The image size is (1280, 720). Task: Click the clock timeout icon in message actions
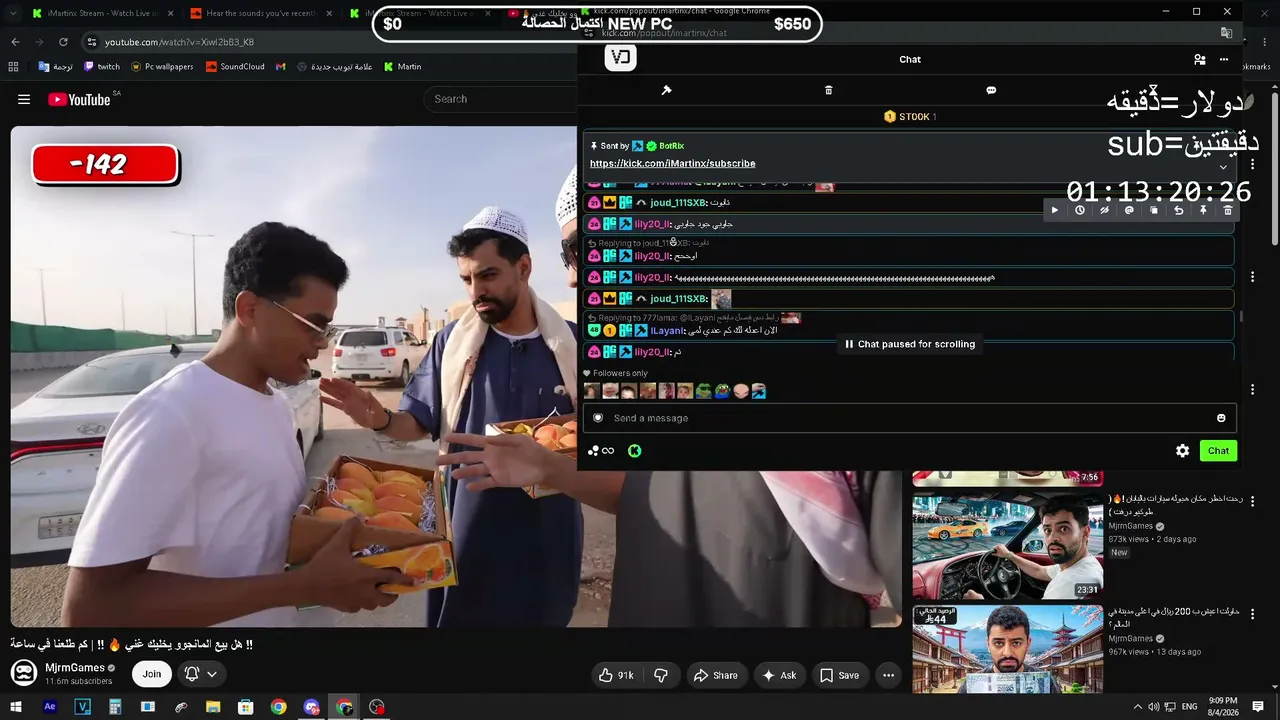(x=1080, y=211)
